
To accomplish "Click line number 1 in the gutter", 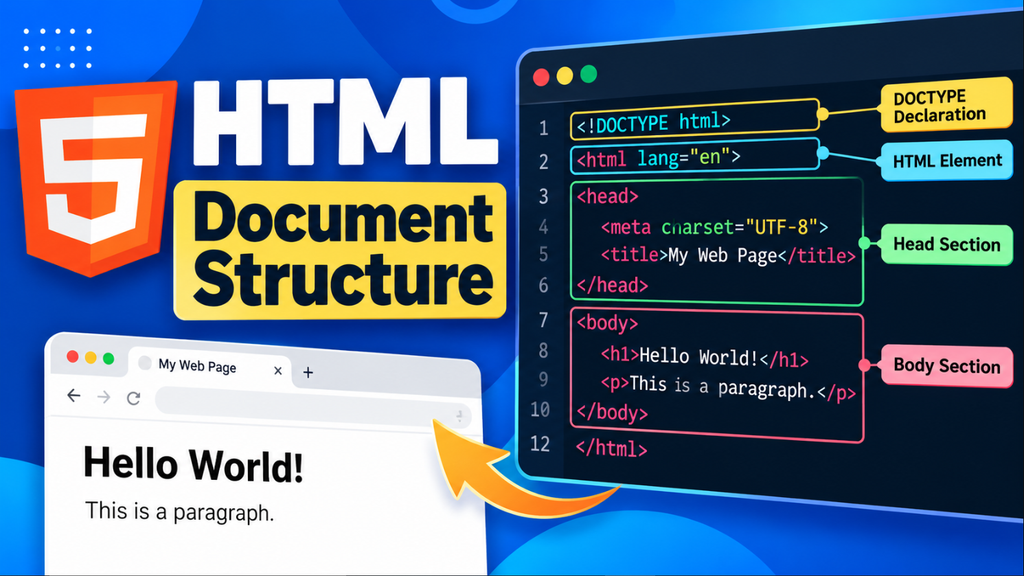I will [x=544, y=128].
